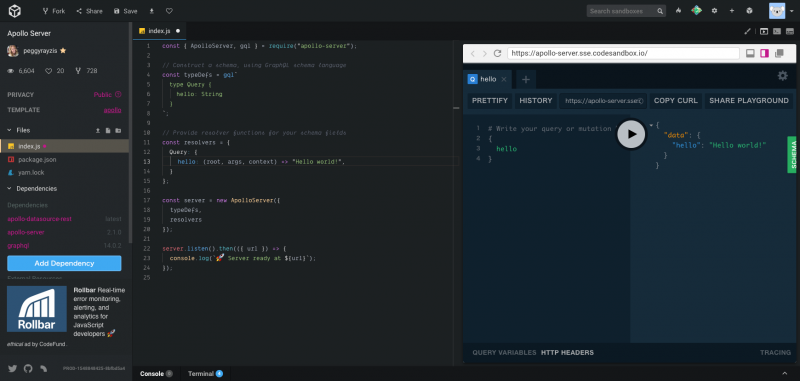Open query HISTORY
800x381 pixels.
(x=536, y=101)
